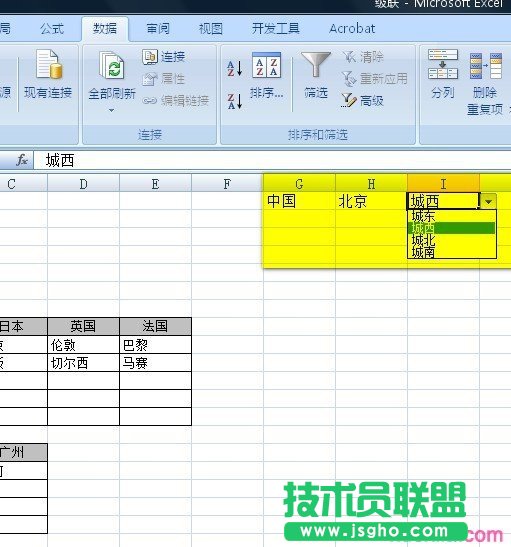Select the cell containing 马赛

tap(155, 363)
